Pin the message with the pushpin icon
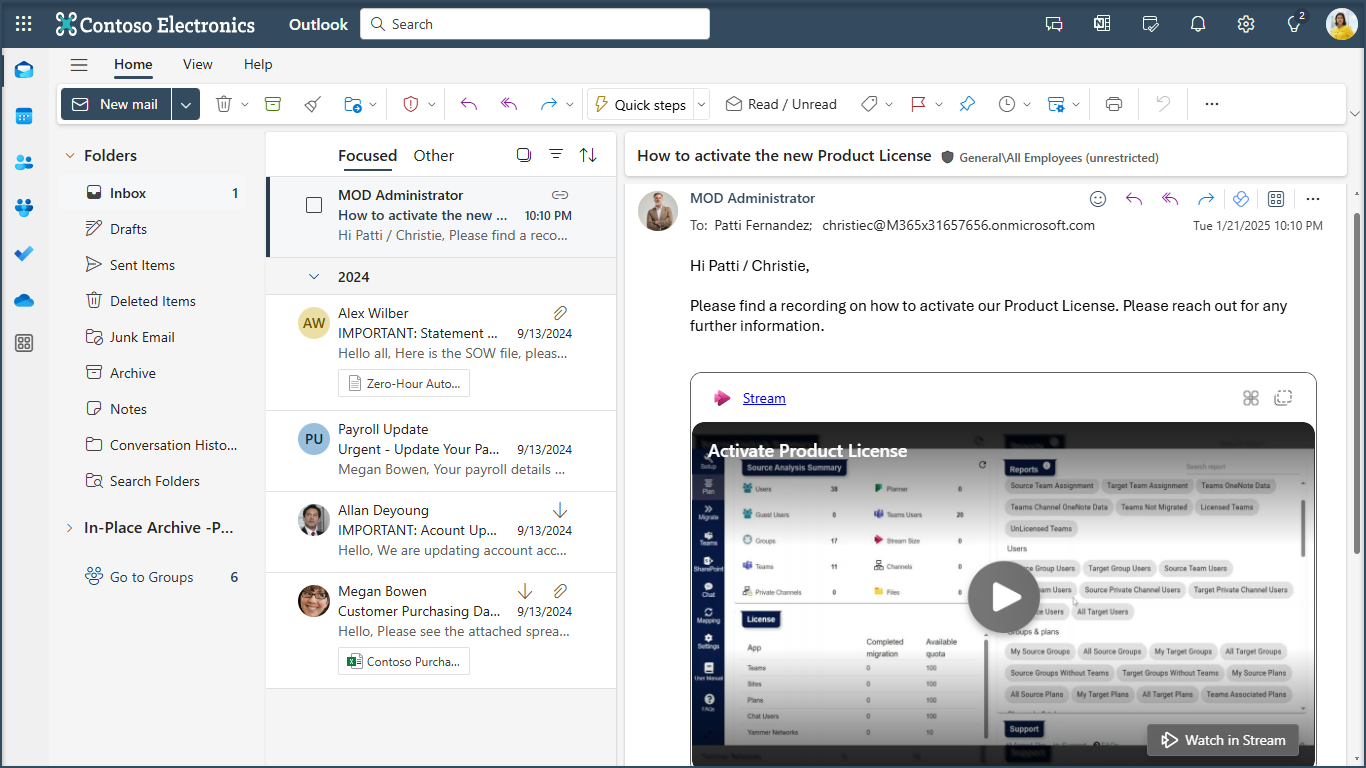 pyautogui.click(x=966, y=104)
